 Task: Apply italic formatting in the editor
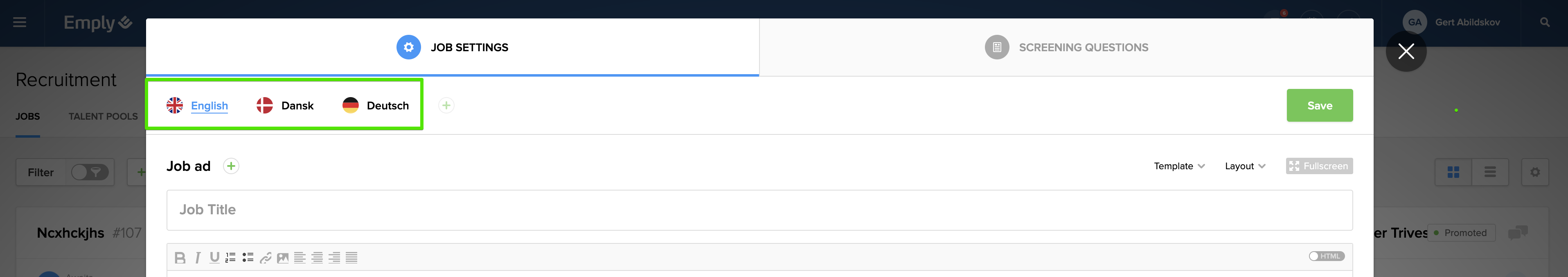point(198,258)
